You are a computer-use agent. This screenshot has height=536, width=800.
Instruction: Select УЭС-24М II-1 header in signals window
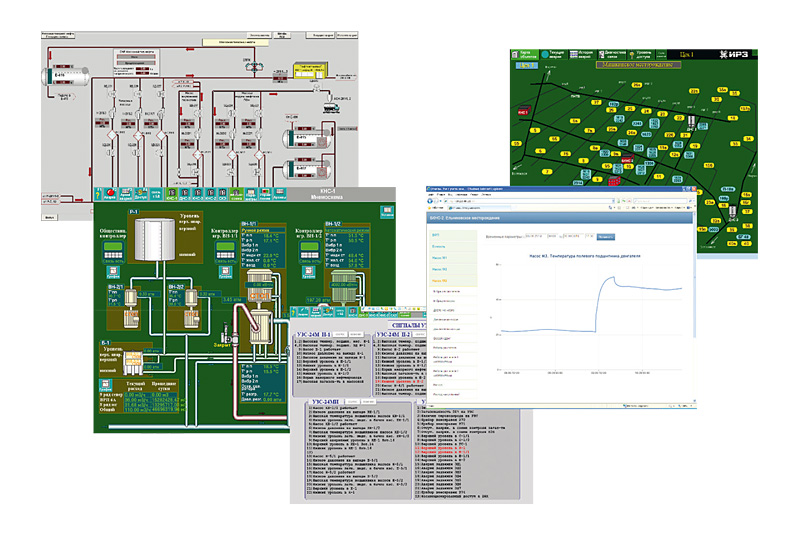click(x=314, y=334)
